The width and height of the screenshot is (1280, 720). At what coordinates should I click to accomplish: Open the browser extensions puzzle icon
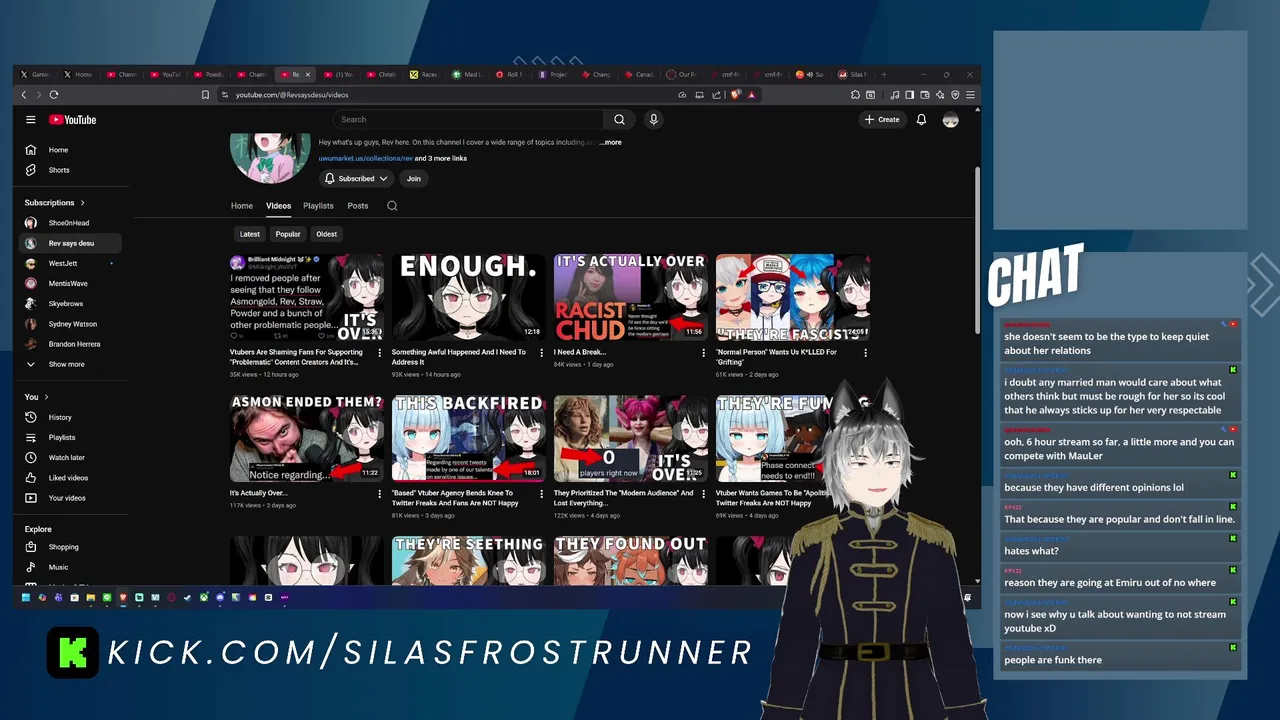coord(855,95)
